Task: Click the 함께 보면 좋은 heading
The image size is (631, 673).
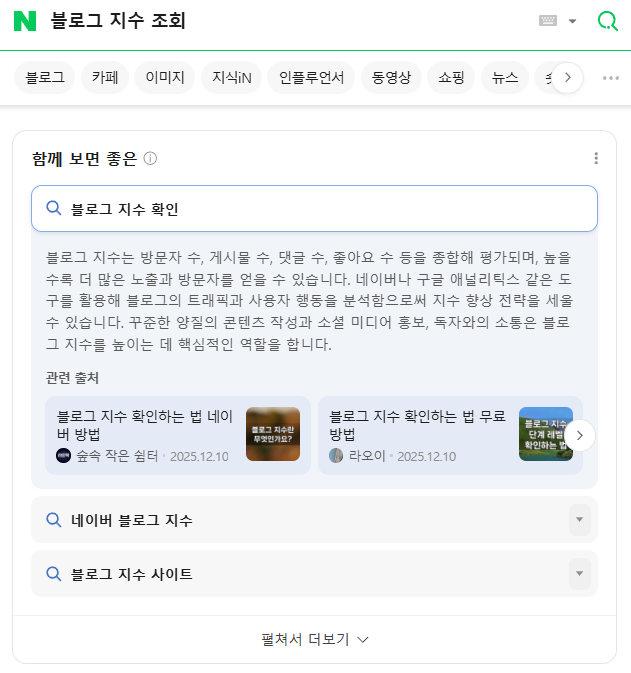Action: click(84, 159)
